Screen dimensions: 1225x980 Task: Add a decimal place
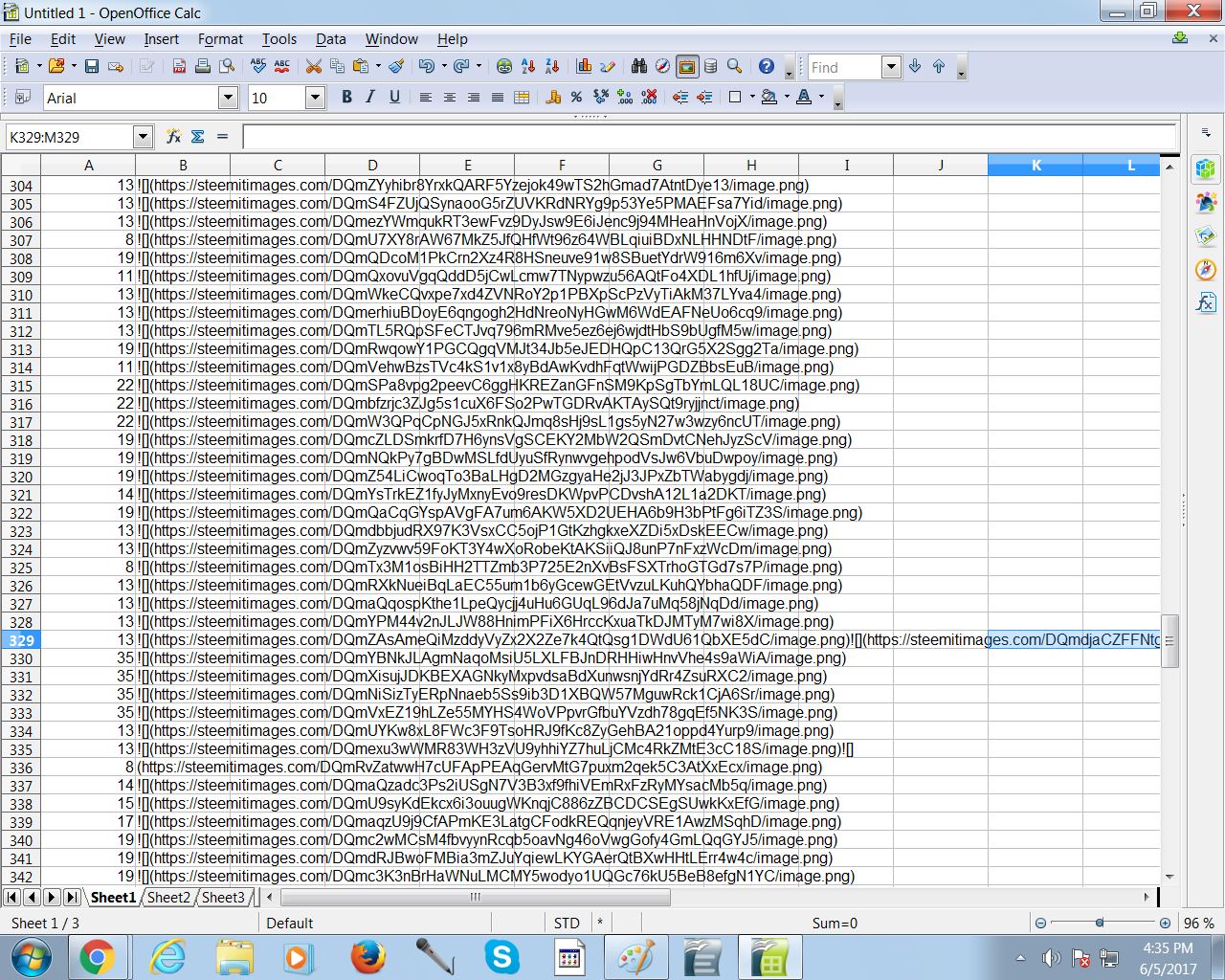point(625,97)
